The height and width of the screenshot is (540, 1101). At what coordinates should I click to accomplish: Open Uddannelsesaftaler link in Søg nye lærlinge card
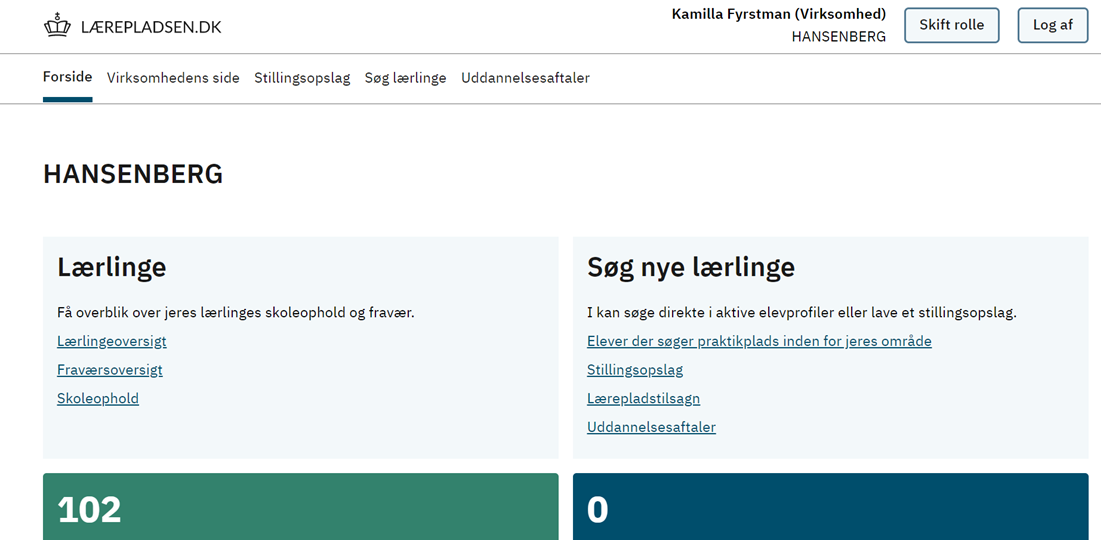tap(651, 427)
